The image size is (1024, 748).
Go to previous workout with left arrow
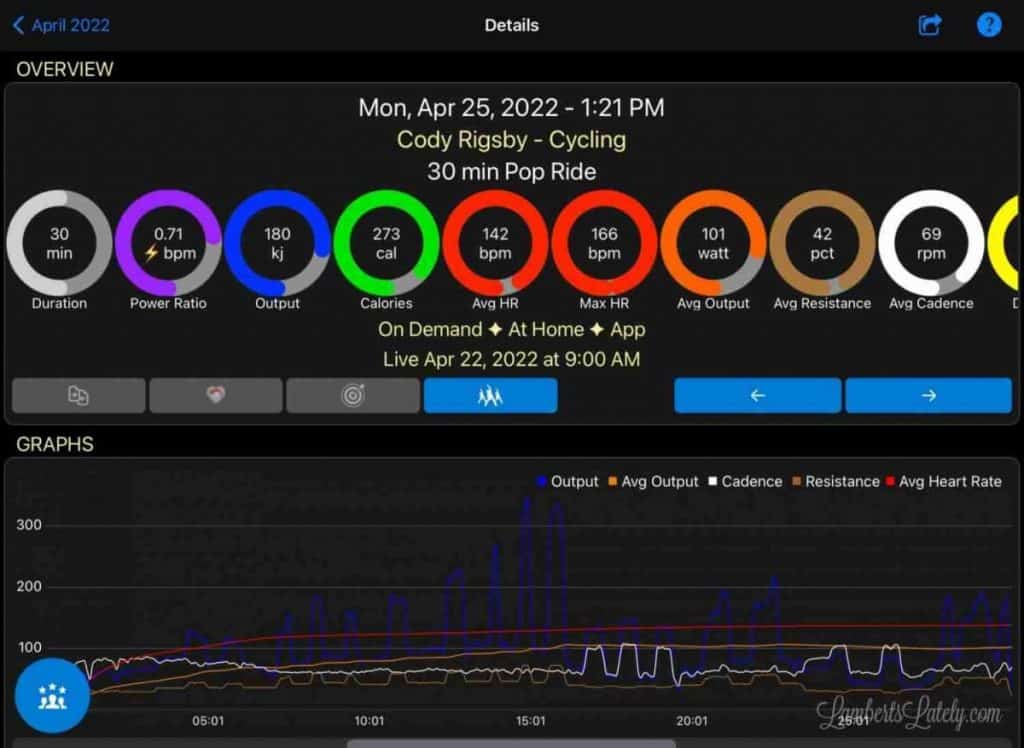(758, 395)
